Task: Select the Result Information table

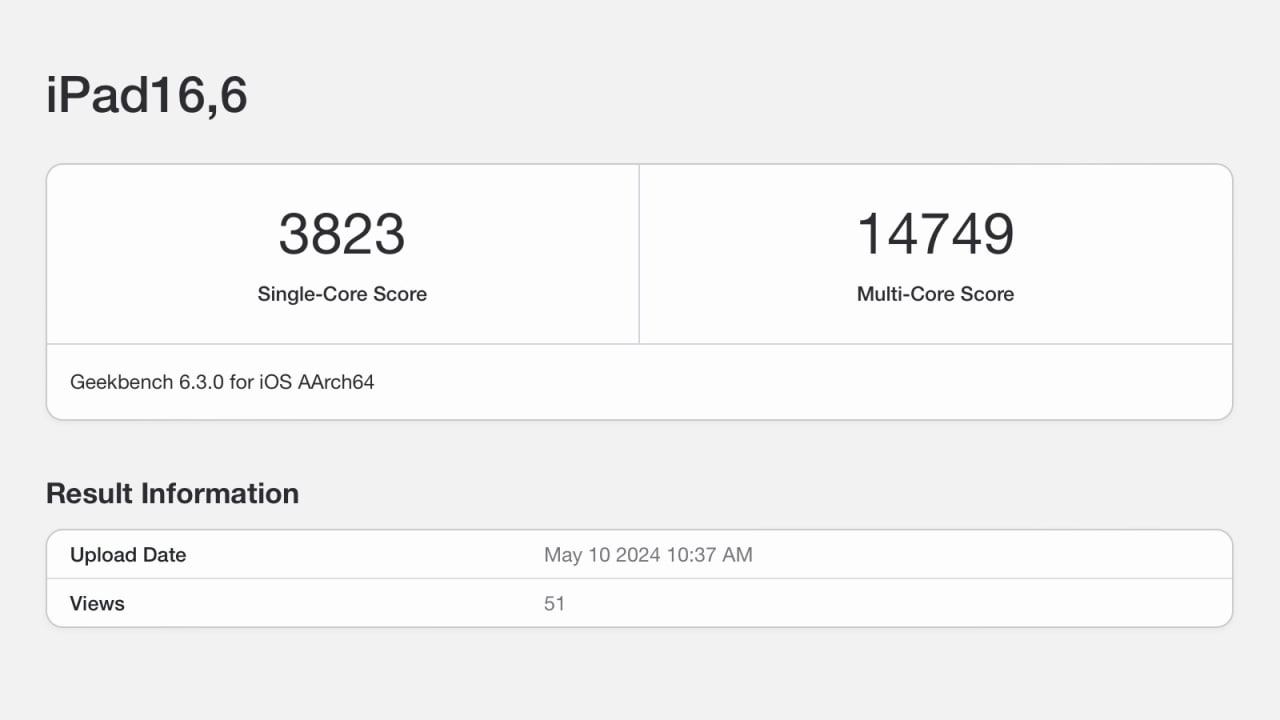Action: [x=640, y=578]
